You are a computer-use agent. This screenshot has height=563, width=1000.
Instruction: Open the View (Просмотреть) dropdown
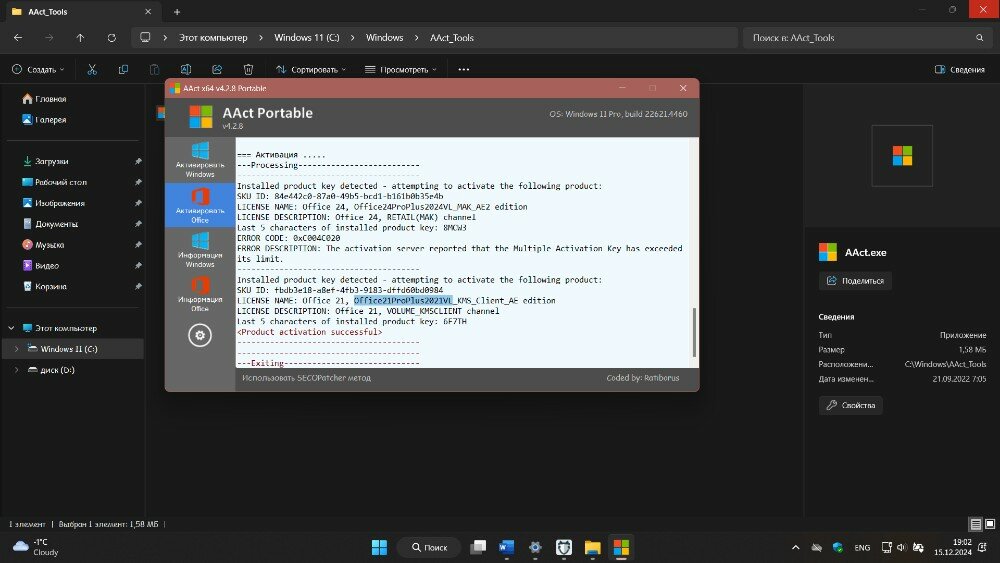point(401,69)
